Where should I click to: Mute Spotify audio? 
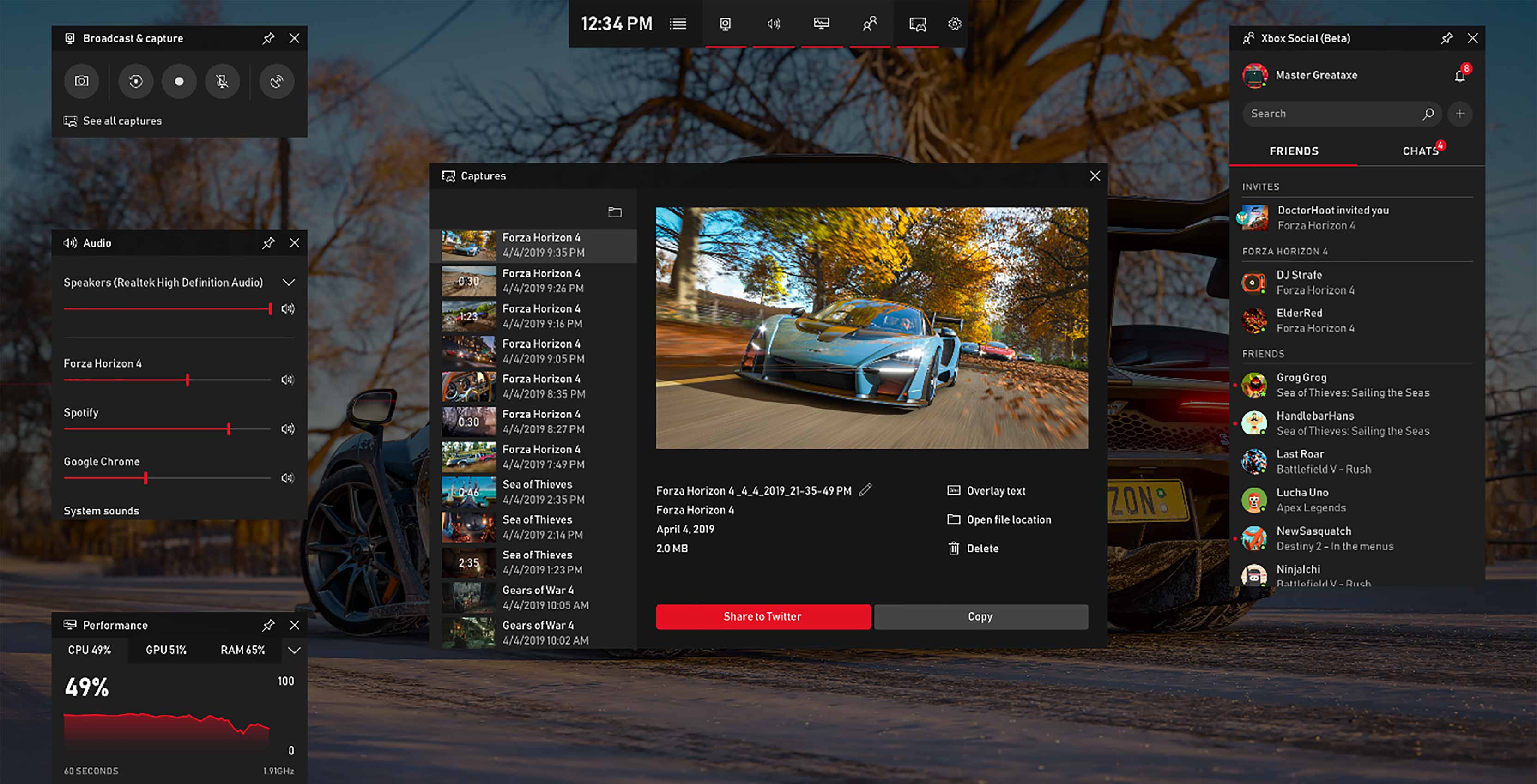click(x=288, y=428)
